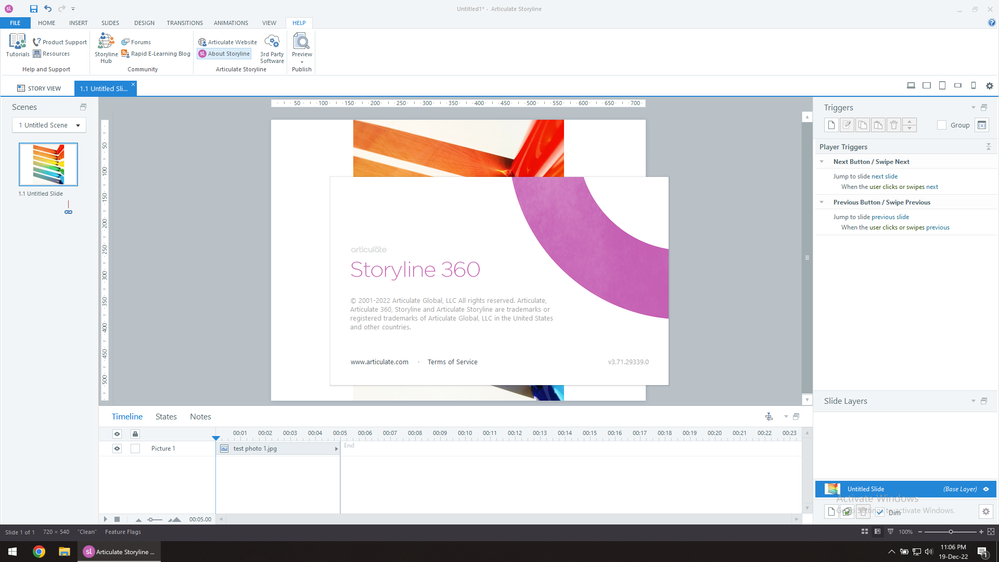
Task: Open the Storyline Hub
Action: 106,48
